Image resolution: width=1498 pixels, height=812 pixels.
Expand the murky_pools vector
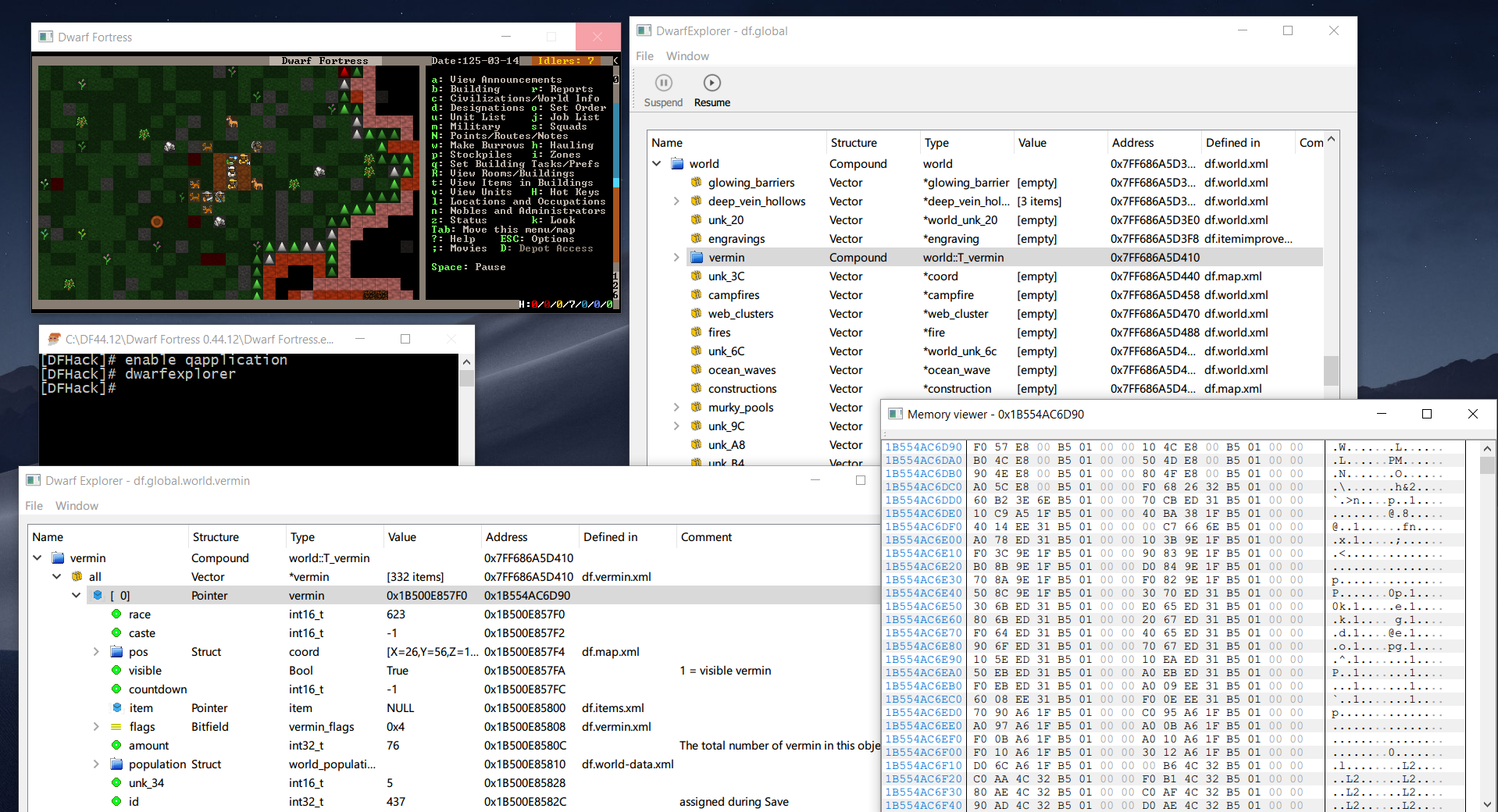(676, 408)
